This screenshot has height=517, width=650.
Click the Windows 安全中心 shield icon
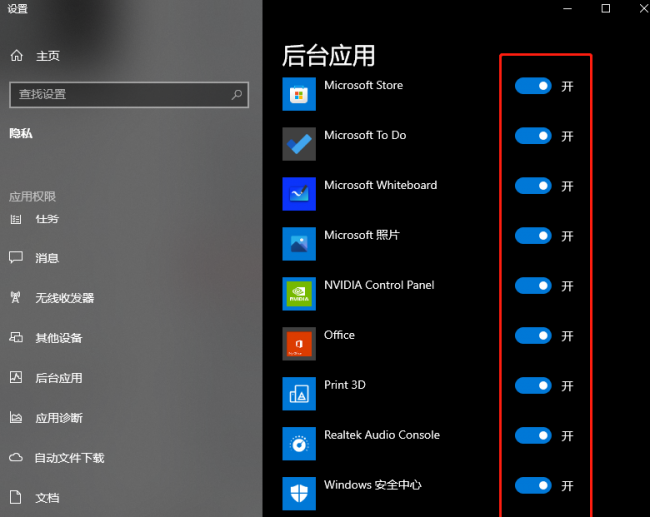(299, 493)
